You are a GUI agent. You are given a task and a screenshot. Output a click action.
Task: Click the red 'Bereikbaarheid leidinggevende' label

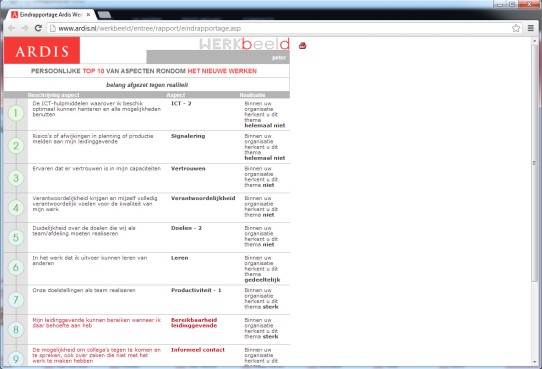(x=194, y=323)
